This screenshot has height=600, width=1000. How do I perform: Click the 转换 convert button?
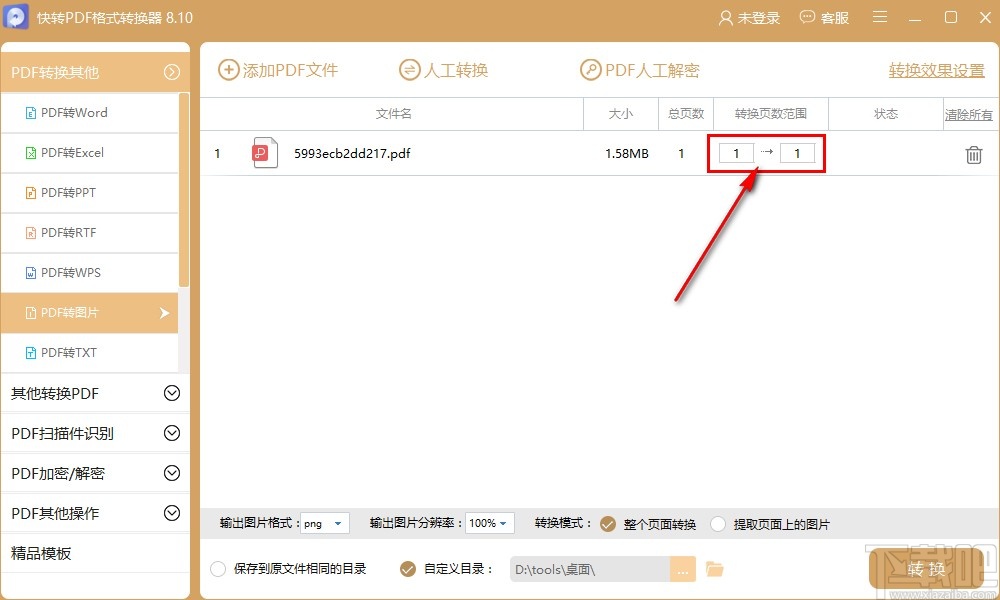point(926,568)
